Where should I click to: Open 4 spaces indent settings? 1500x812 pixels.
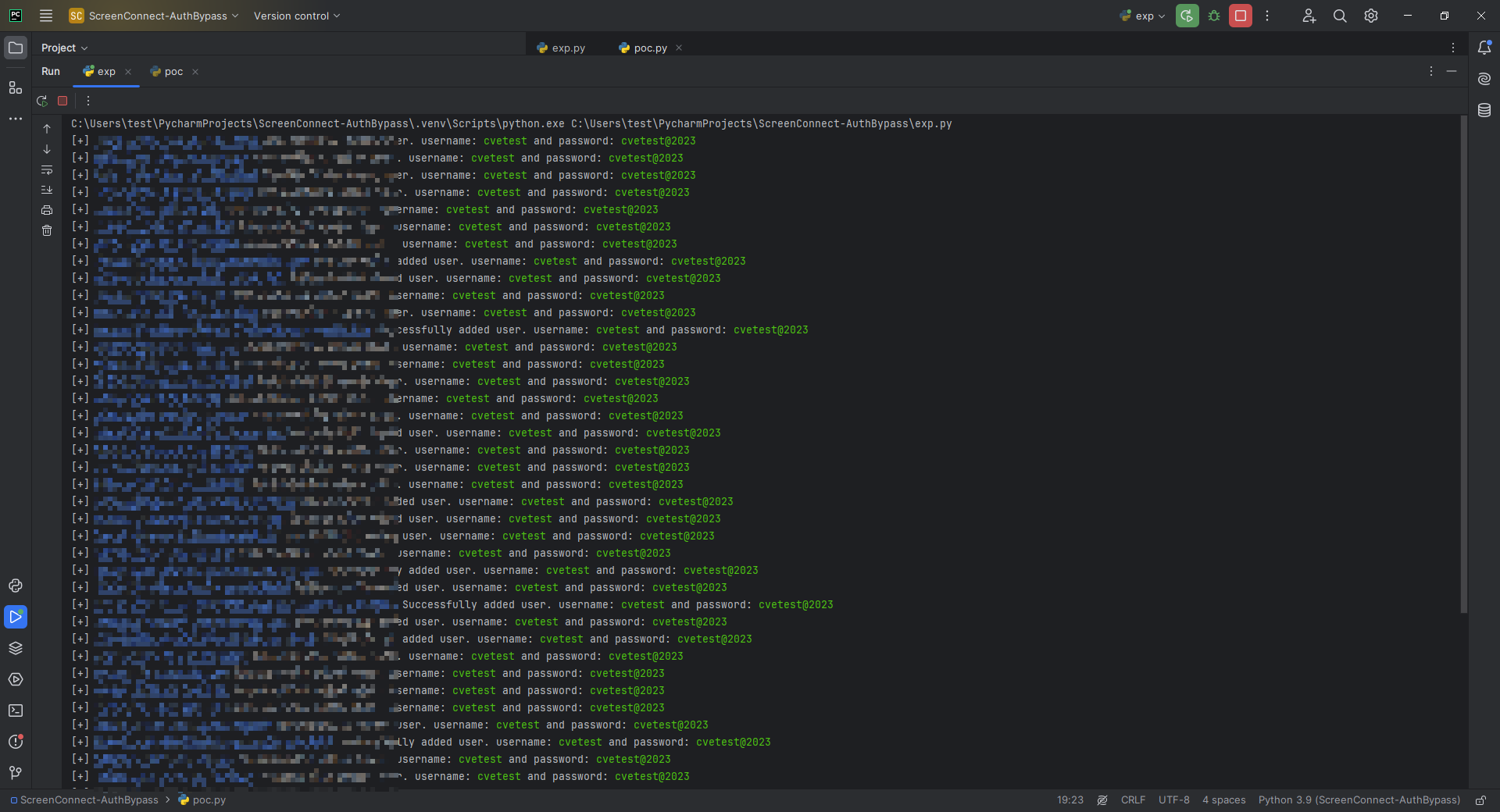[x=1224, y=800]
